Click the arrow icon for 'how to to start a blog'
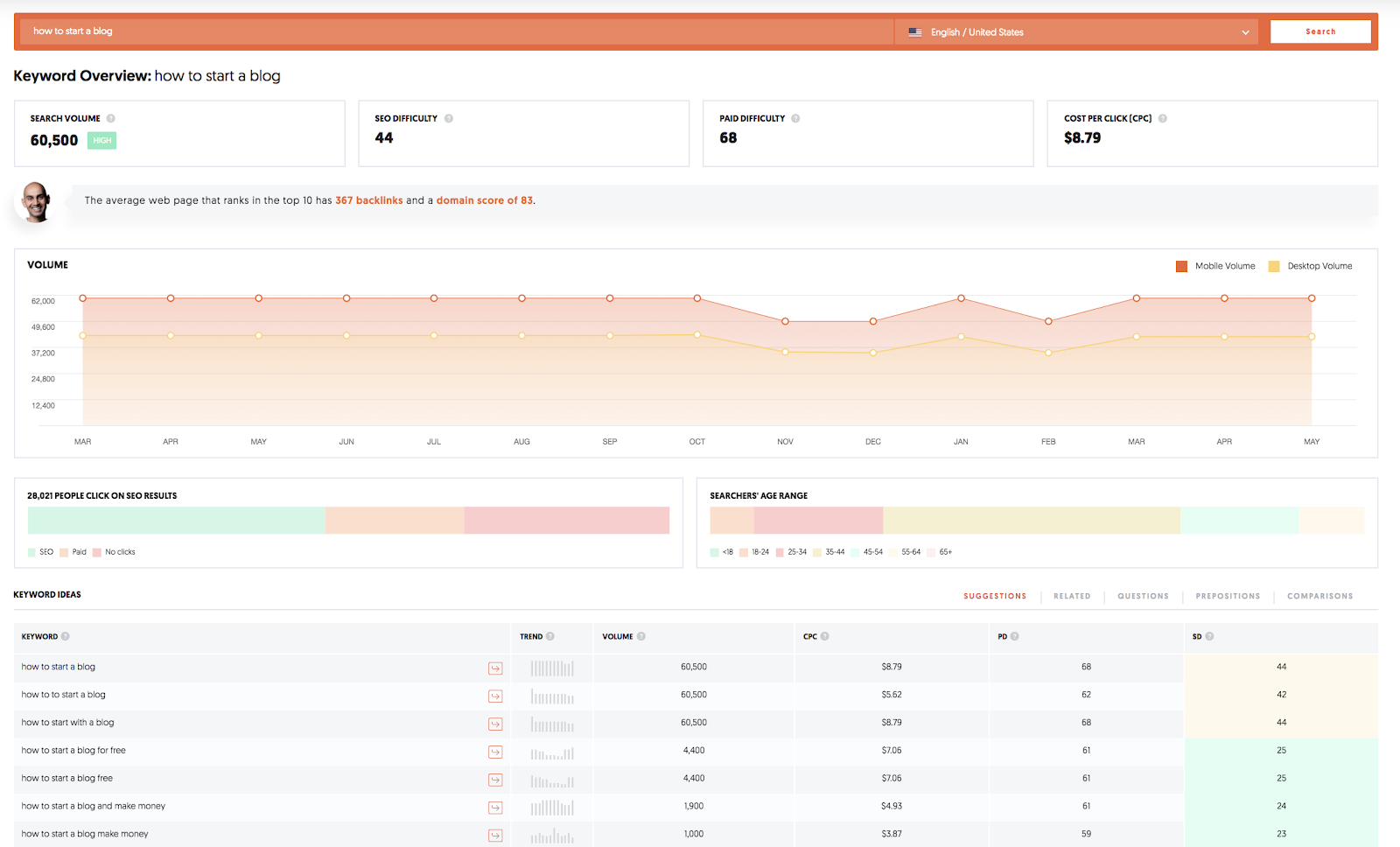 (495, 696)
